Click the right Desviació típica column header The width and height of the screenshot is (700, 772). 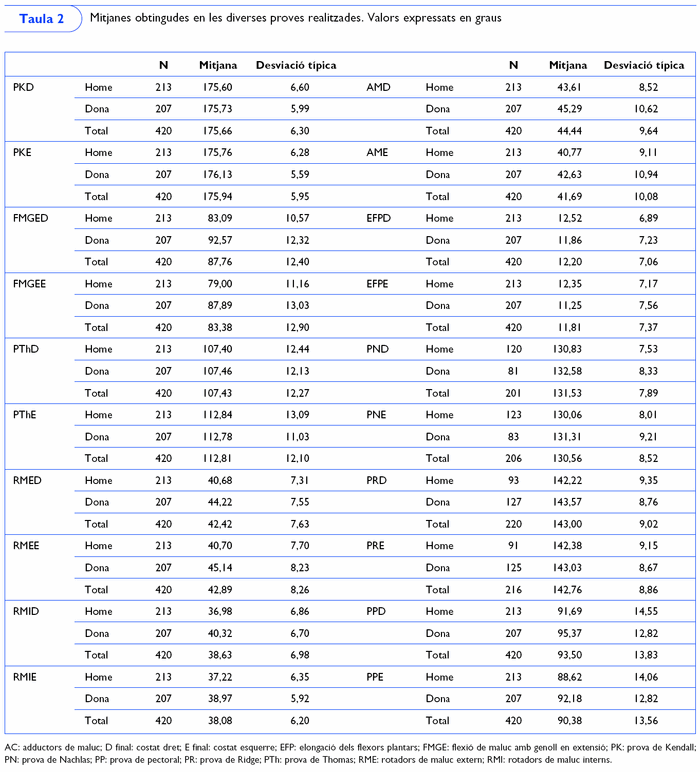tap(643, 65)
